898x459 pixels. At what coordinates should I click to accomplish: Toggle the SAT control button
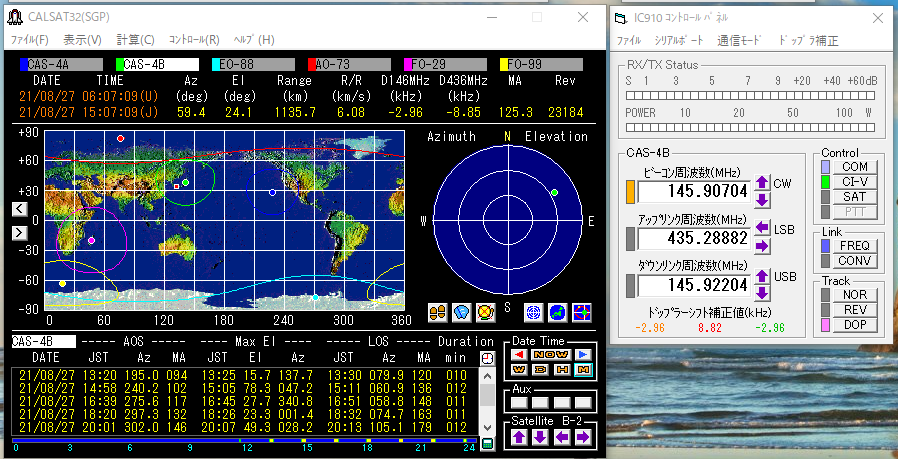click(x=854, y=197)
